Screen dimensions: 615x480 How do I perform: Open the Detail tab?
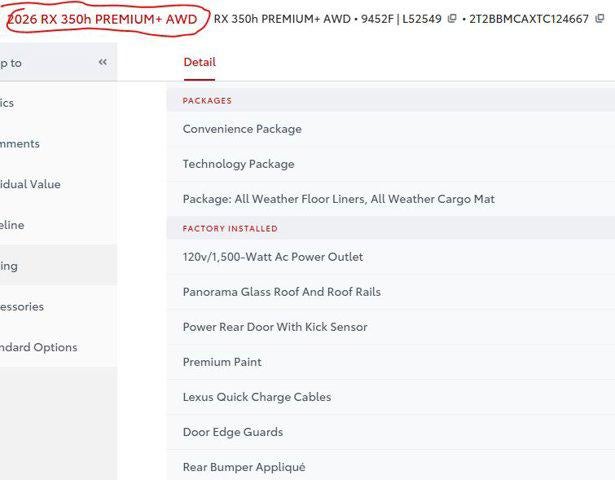199,62
